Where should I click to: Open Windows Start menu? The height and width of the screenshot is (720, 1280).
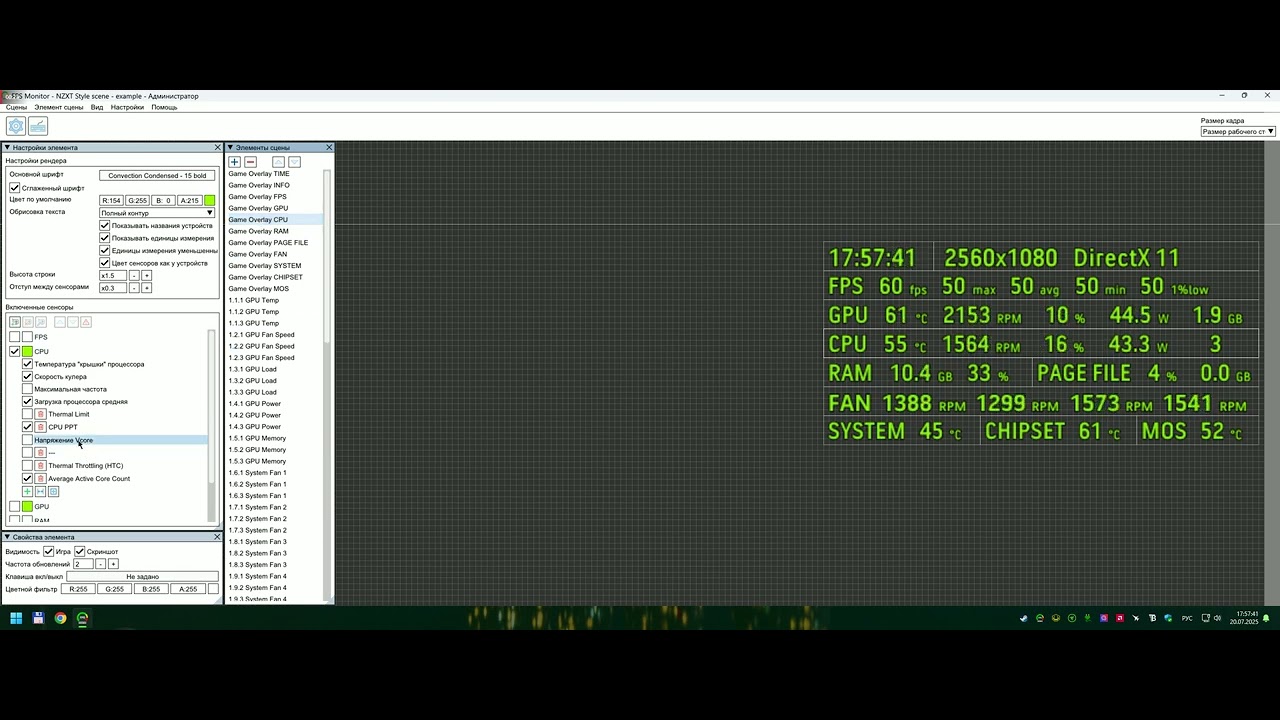(x=16, y=618)
